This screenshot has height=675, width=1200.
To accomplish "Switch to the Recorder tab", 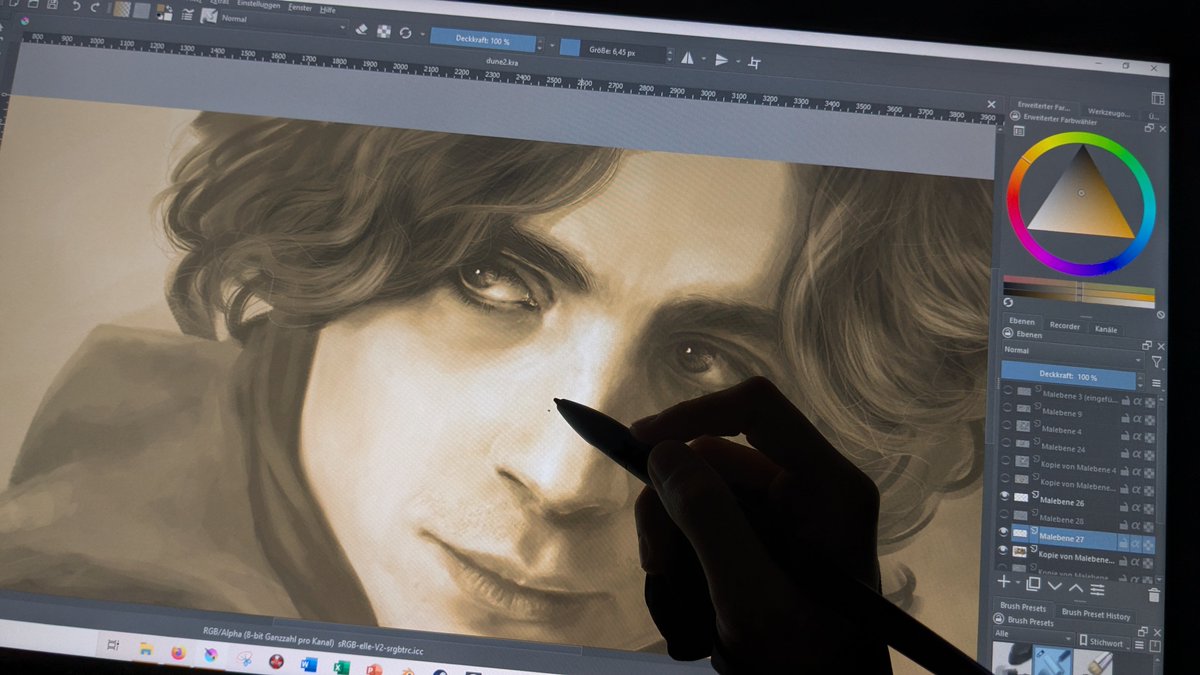I will point(1065,326).
